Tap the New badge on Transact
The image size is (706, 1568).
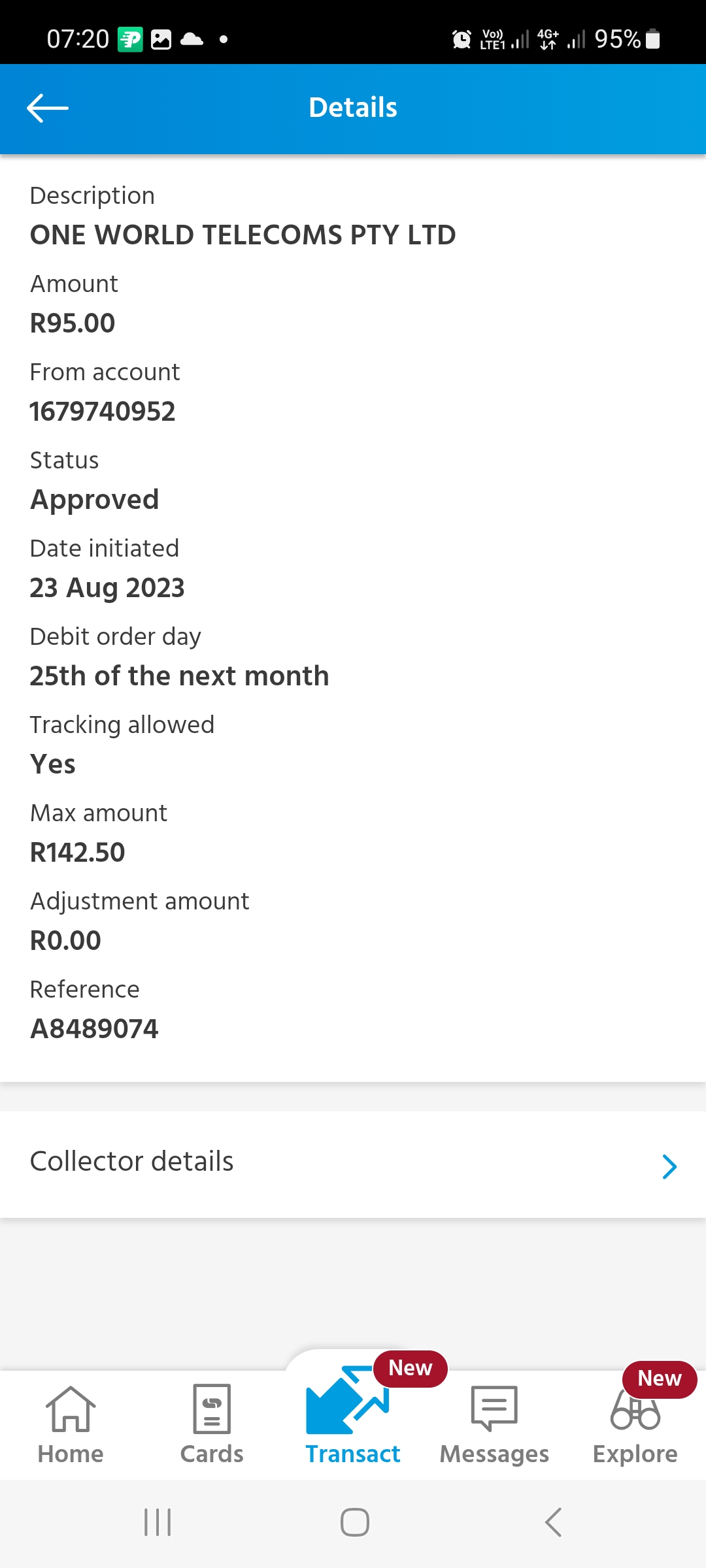pos(411,1368)
